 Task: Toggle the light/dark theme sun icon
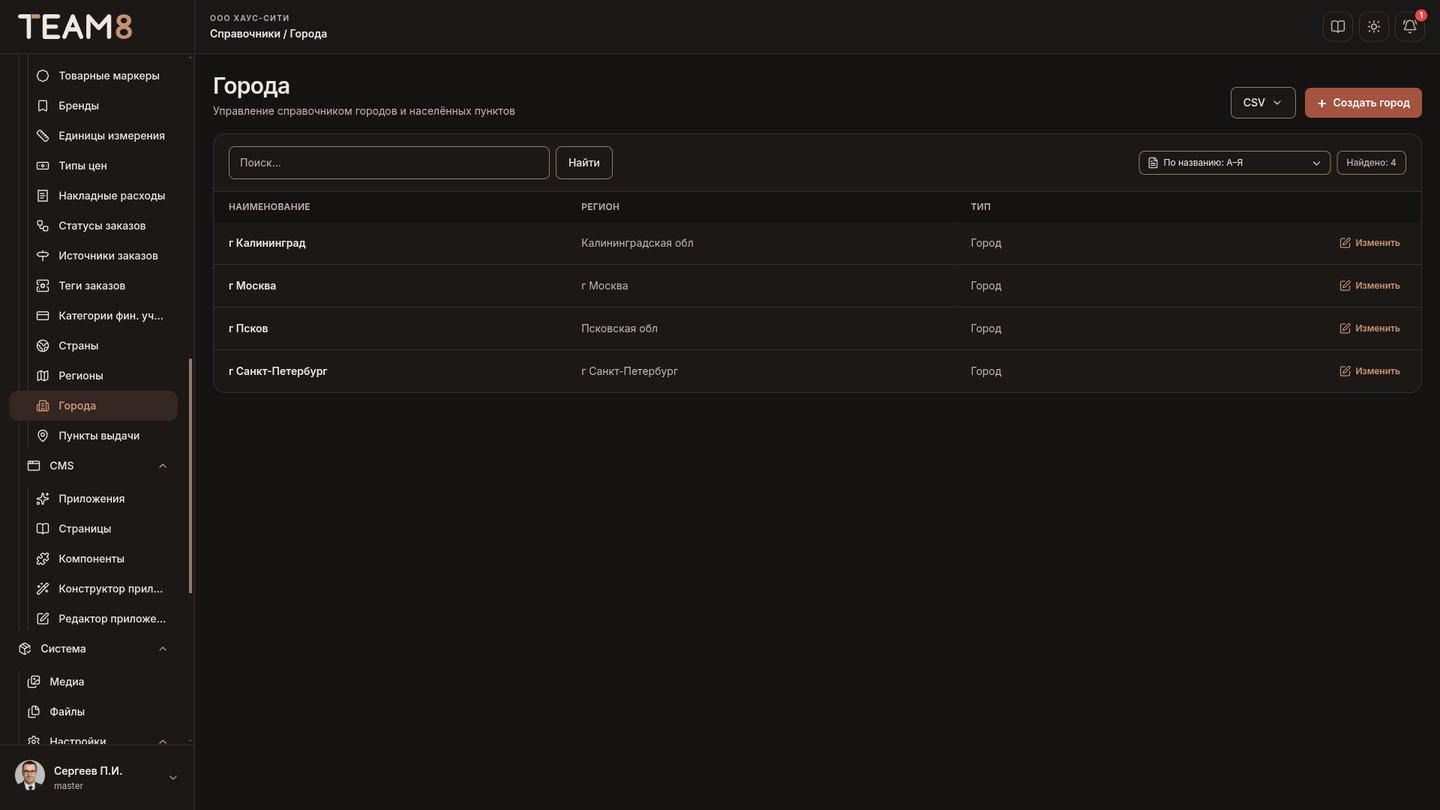[1374, 27]
